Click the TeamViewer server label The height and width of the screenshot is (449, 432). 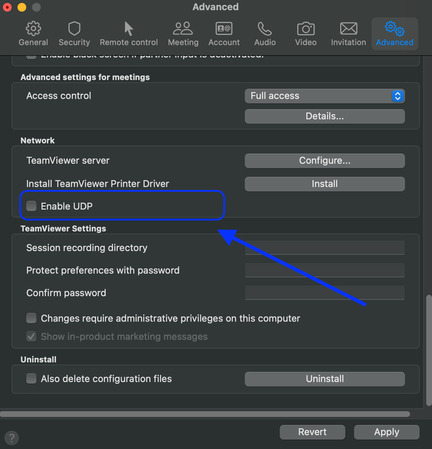[68, 160]
